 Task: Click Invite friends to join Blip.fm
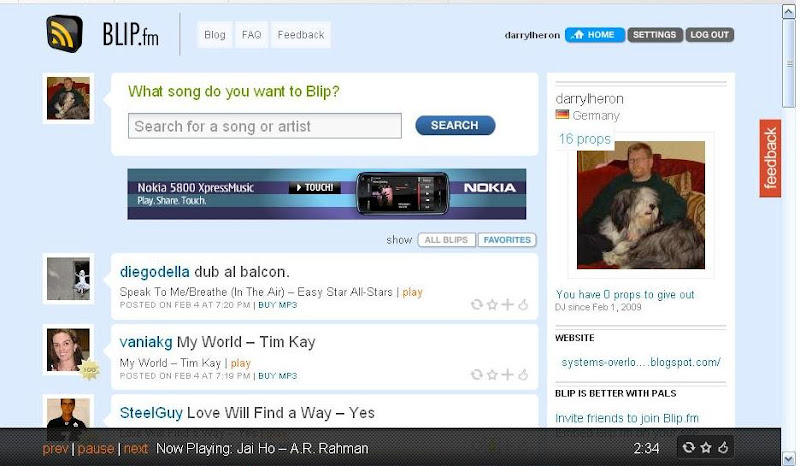tap(627, 419)
